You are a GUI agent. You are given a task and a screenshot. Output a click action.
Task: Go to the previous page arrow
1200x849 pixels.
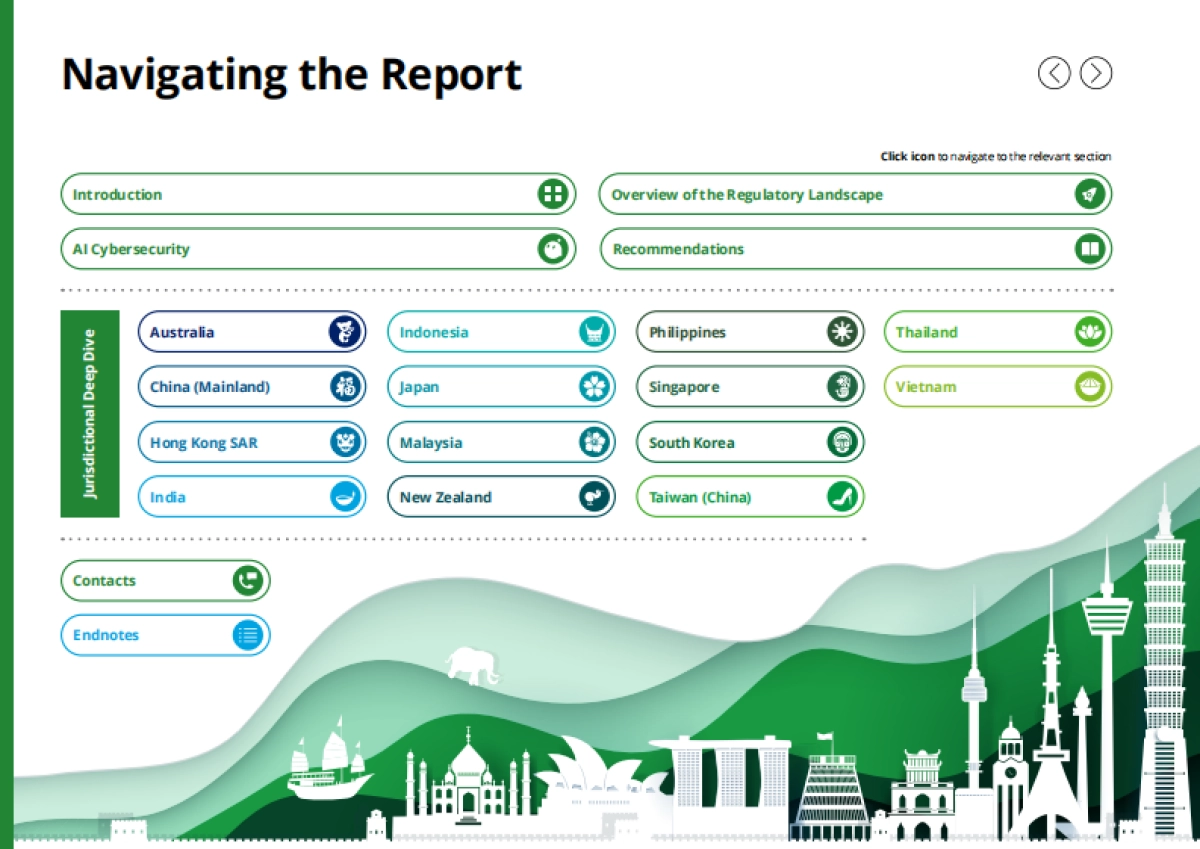point(1054,73)
